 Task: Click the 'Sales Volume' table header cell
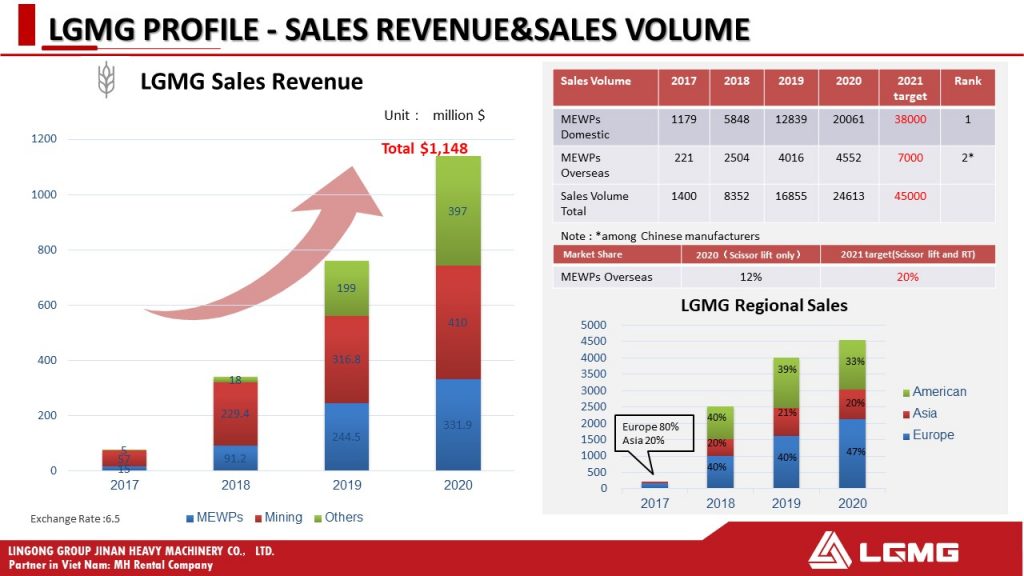(605, 88)
